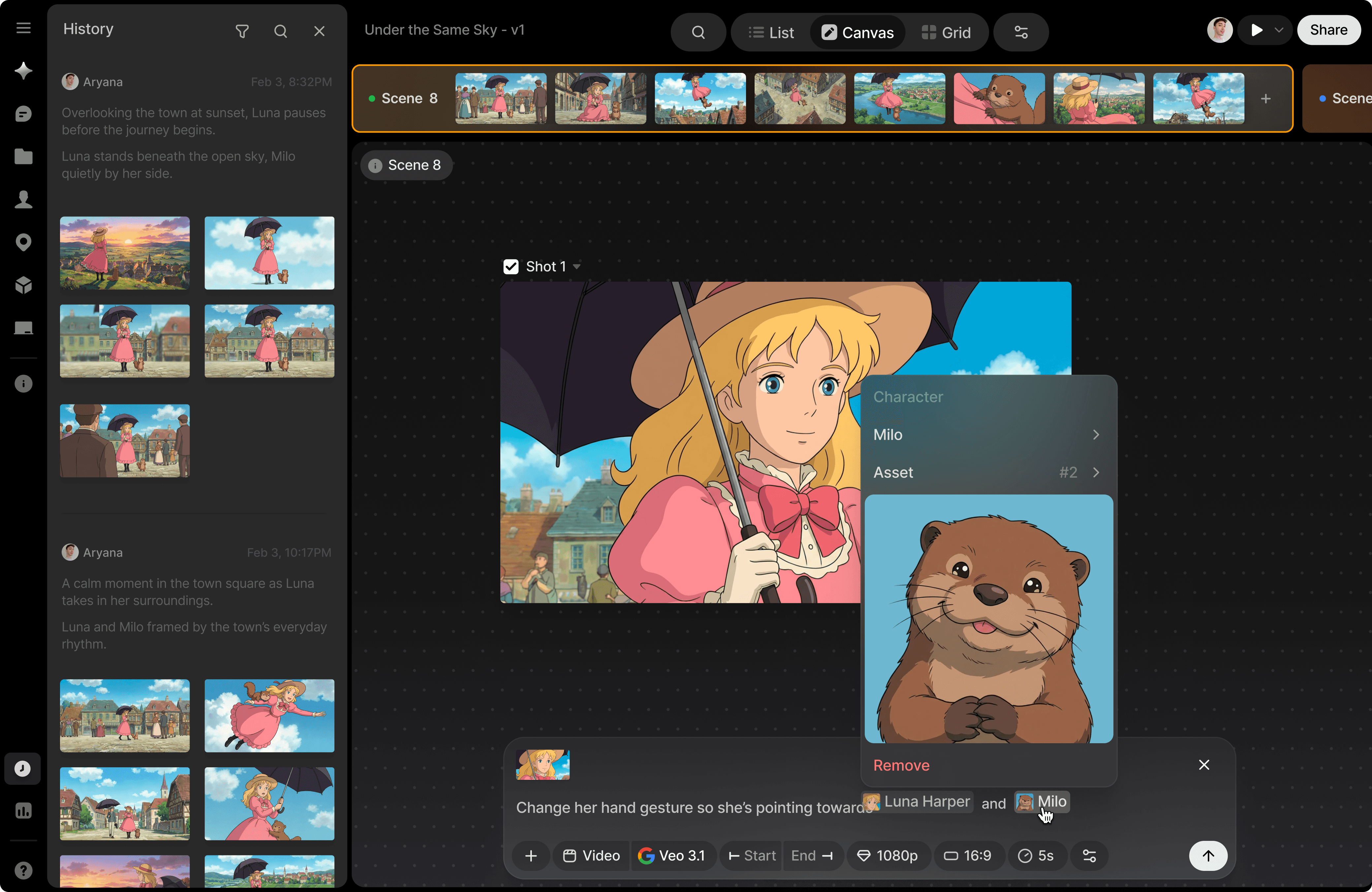Click the 3D cube assets sidebar icon
This screenshot has width=1372, height=892.
point(23,285)
